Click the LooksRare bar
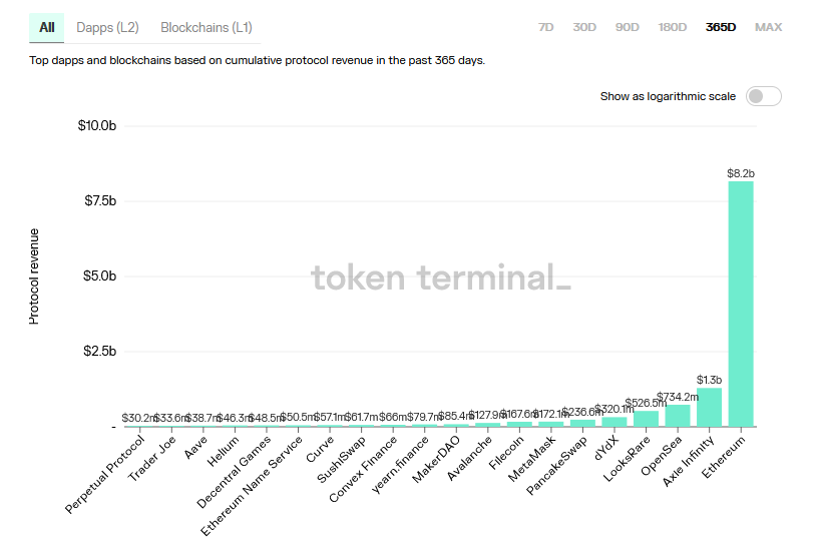 [x=646, y=419]
